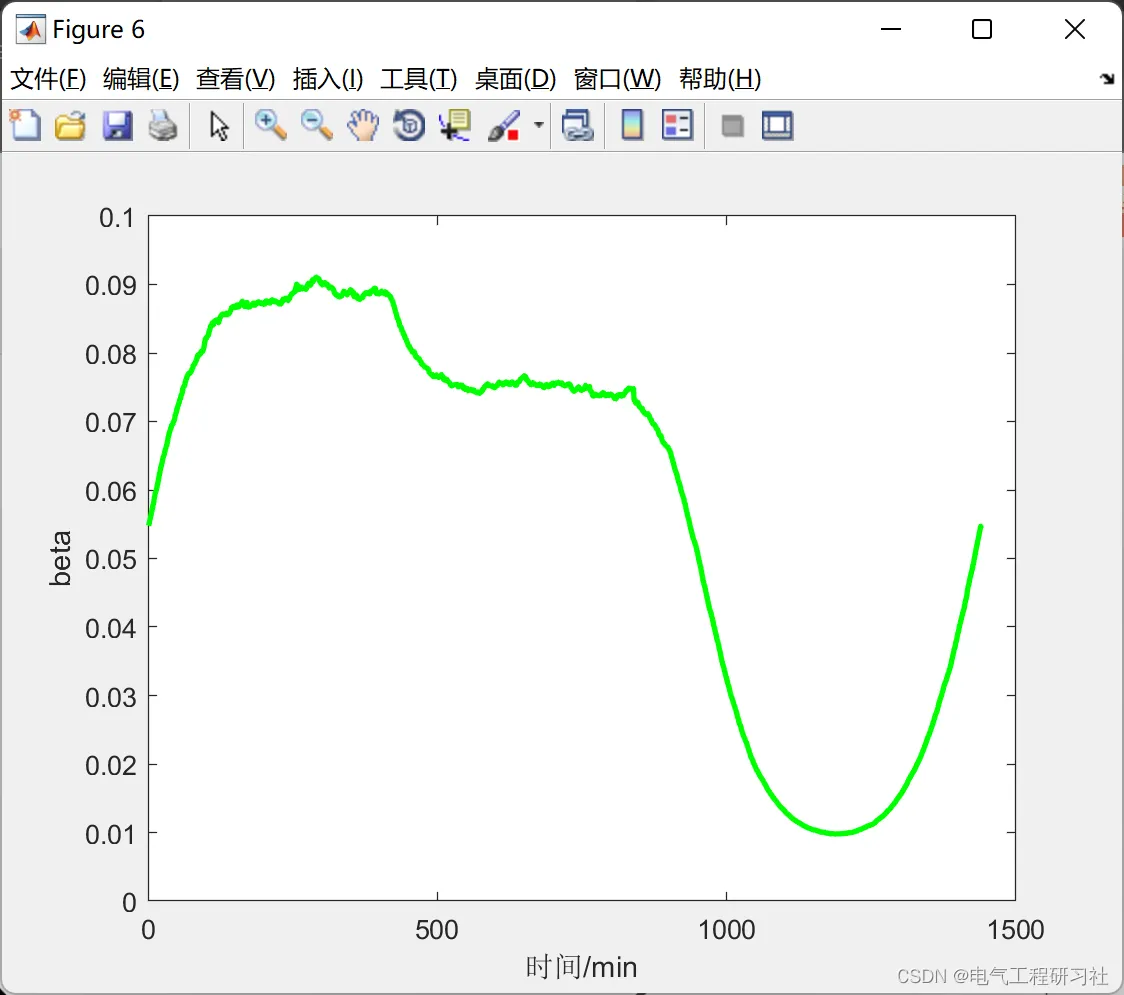Show Plot Tools and dock figure

point(777,125)
